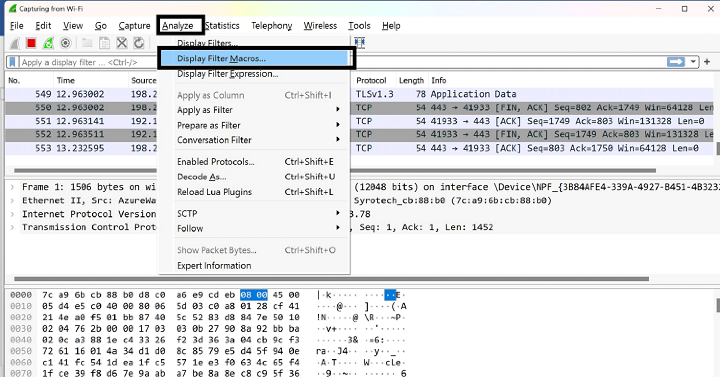The width and height of the screenshot is (720, 377).
Task: Add a filter button with plus icon
Action: (707, 62)
